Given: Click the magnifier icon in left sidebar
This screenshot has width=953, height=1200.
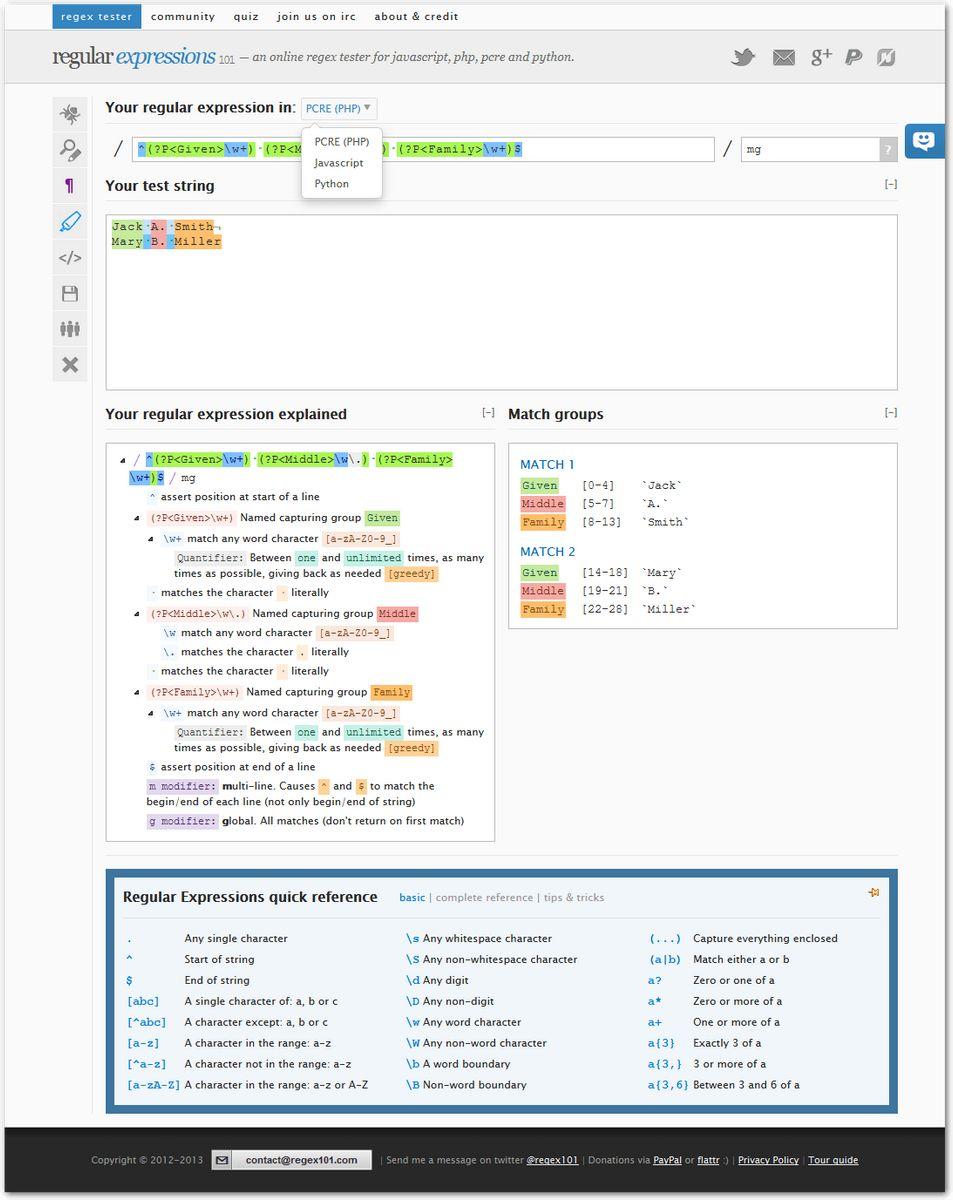Looking at the screenshot, I should pos(69,150).
